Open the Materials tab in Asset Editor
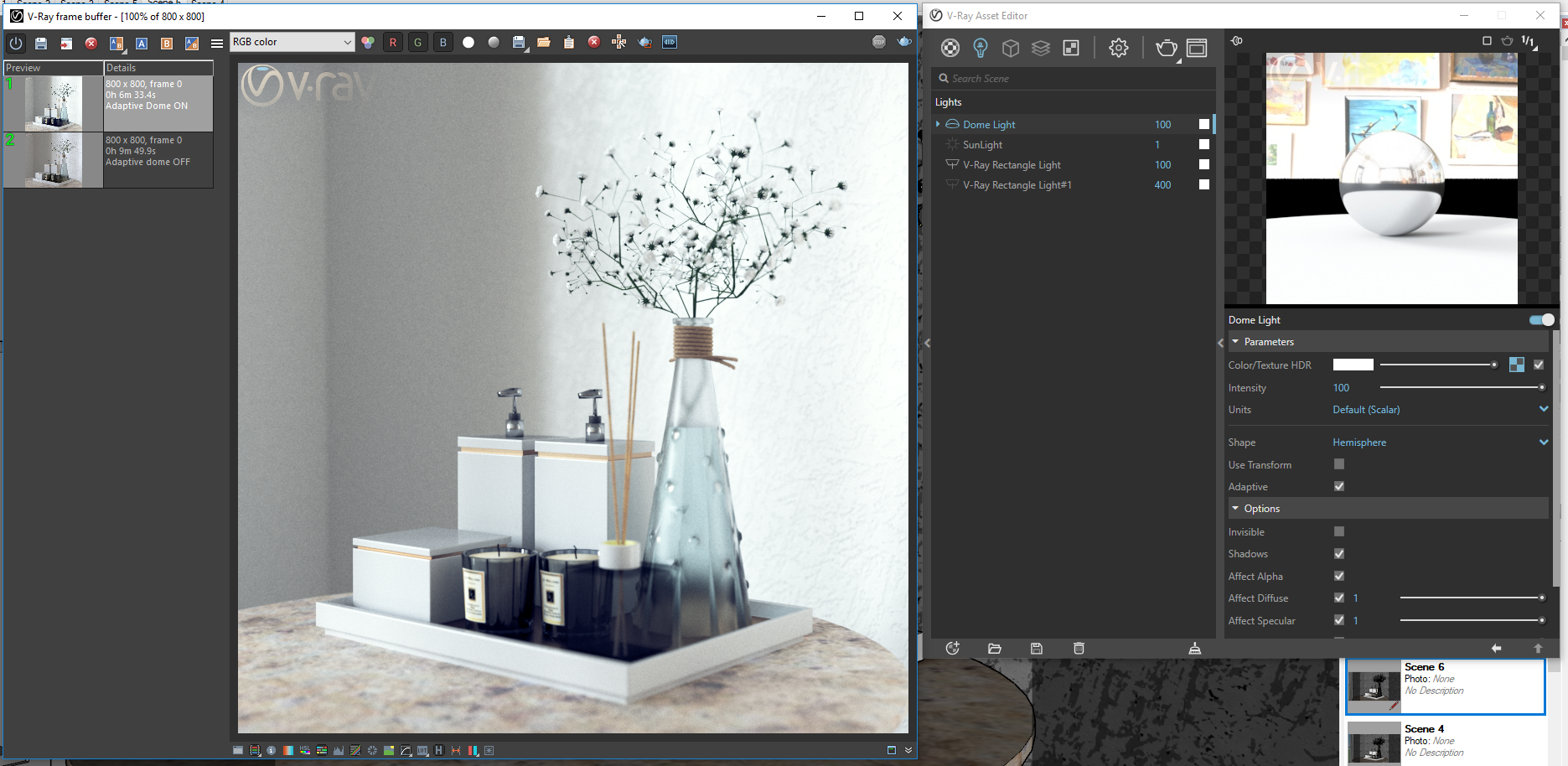1568x766 pixels. coord(950,48)
